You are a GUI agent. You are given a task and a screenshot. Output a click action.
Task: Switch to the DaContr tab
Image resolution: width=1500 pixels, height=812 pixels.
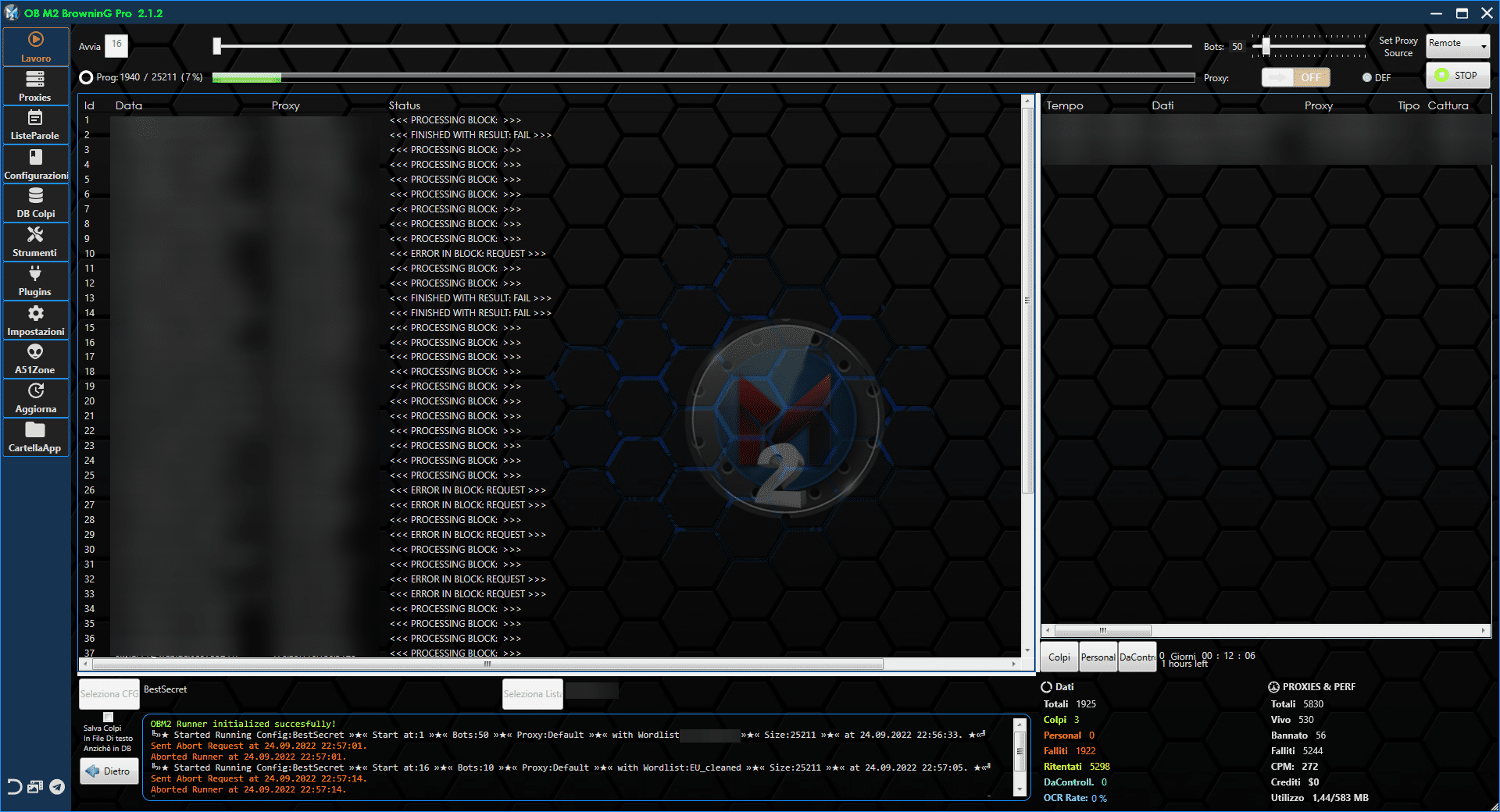(1137, 657)
